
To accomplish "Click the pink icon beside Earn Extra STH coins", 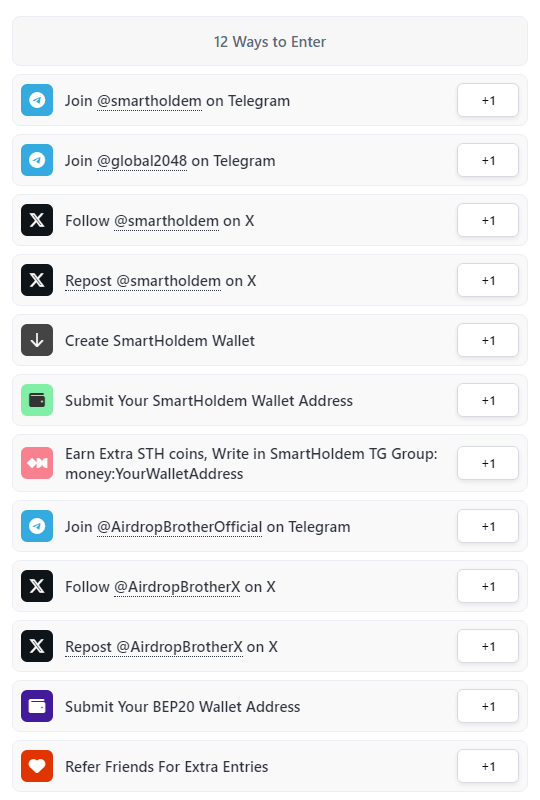I will (x=37, y=463).
